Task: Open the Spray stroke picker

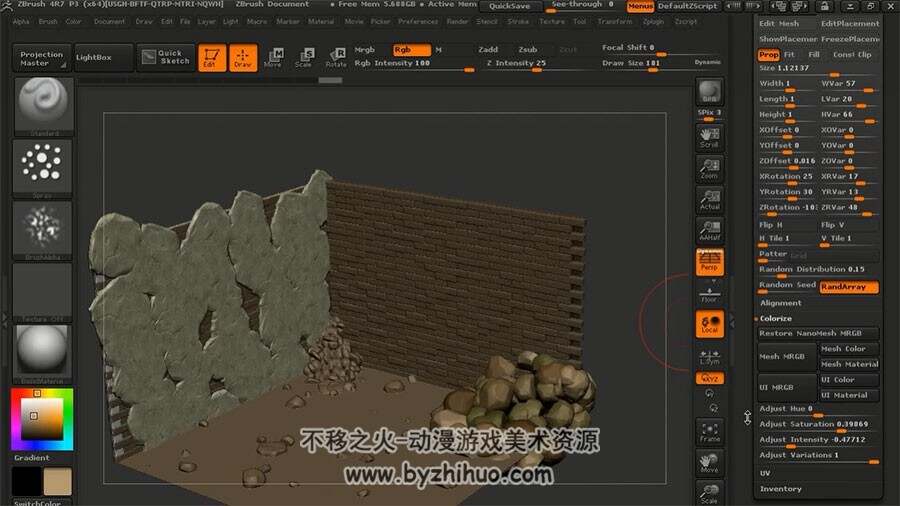Action: (x=42, y=169)
